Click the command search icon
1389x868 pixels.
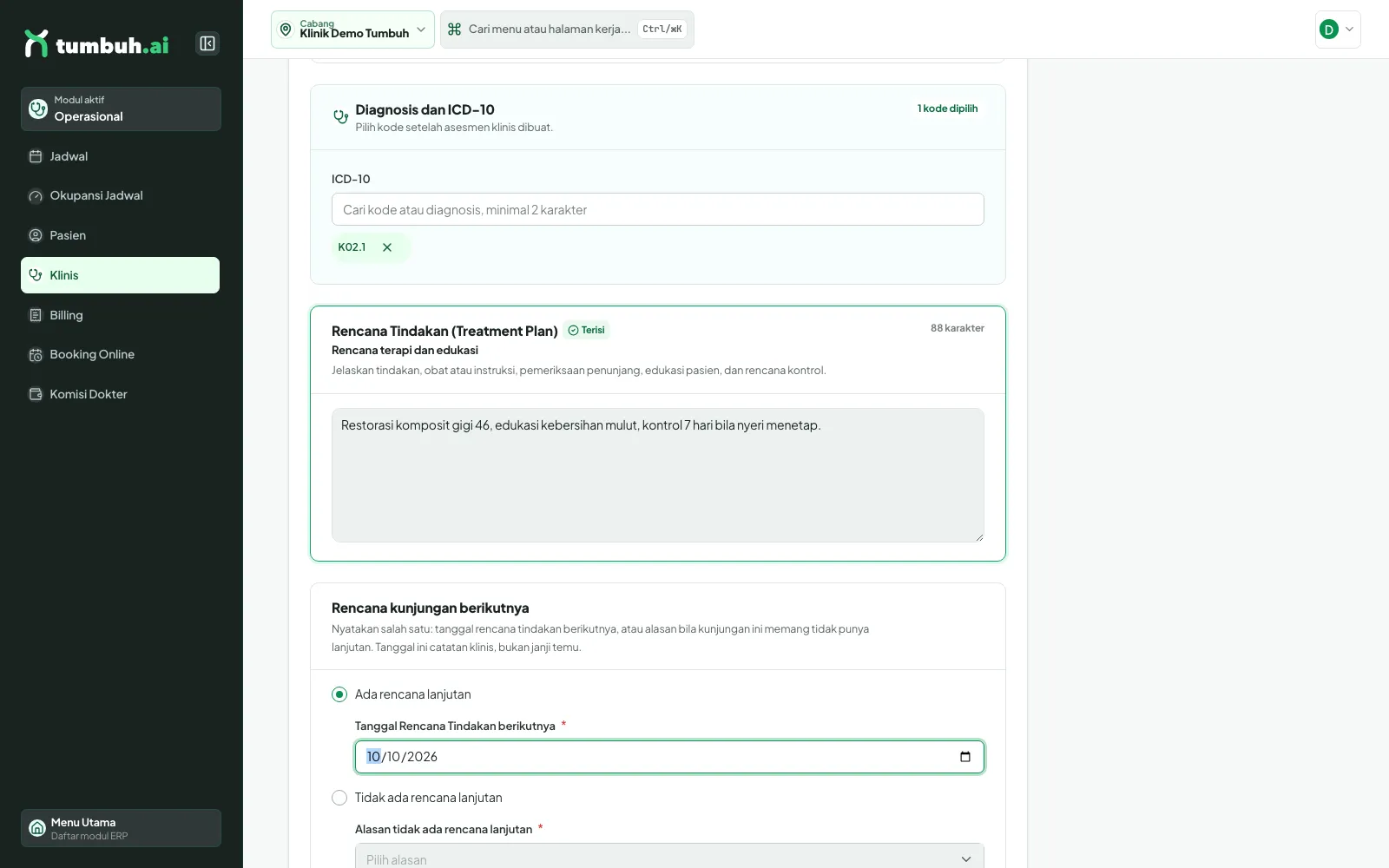(x=454, y=30)
